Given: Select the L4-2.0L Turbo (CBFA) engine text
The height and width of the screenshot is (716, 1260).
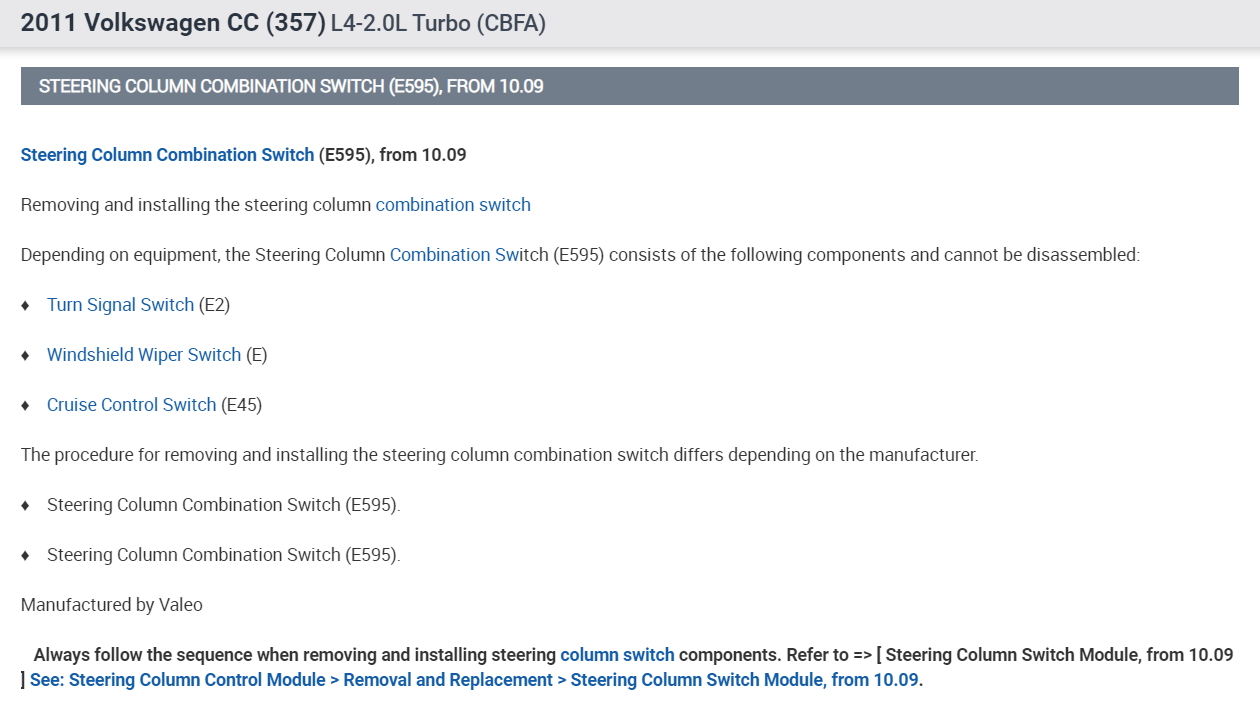Looking at the screenshot, I should pyautogui.click(x=438, y=24).
